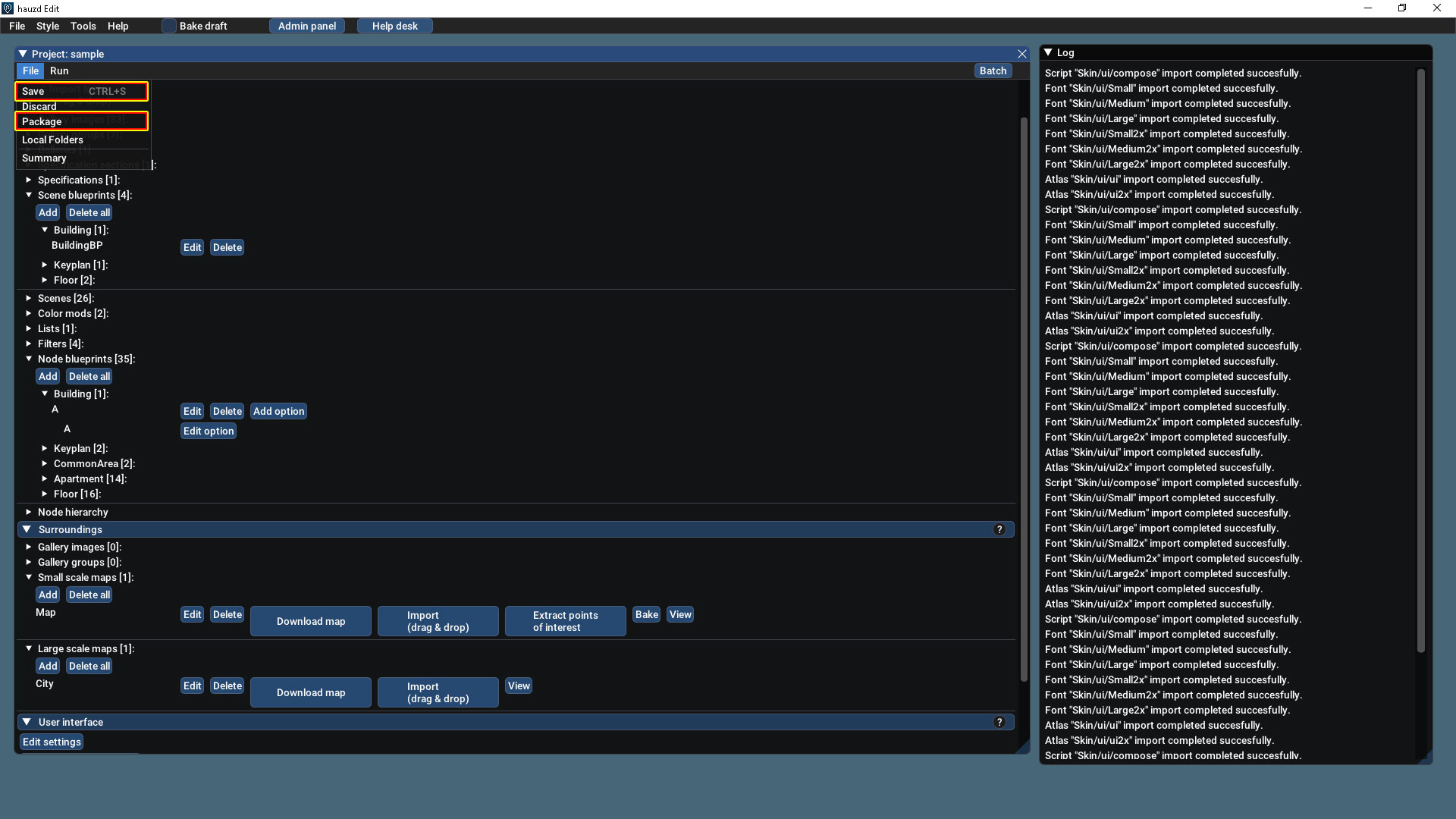
Task: Click the Log panel vertical scrollbar
Action: tap(1420, 360)
